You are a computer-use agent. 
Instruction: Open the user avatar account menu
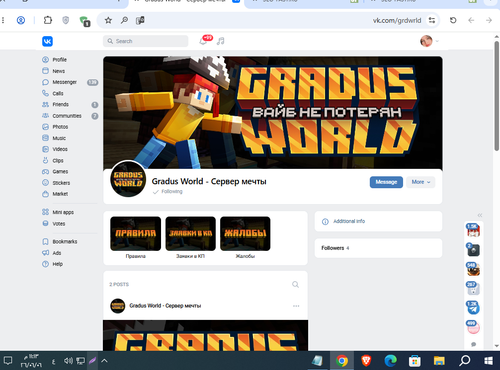429,41
